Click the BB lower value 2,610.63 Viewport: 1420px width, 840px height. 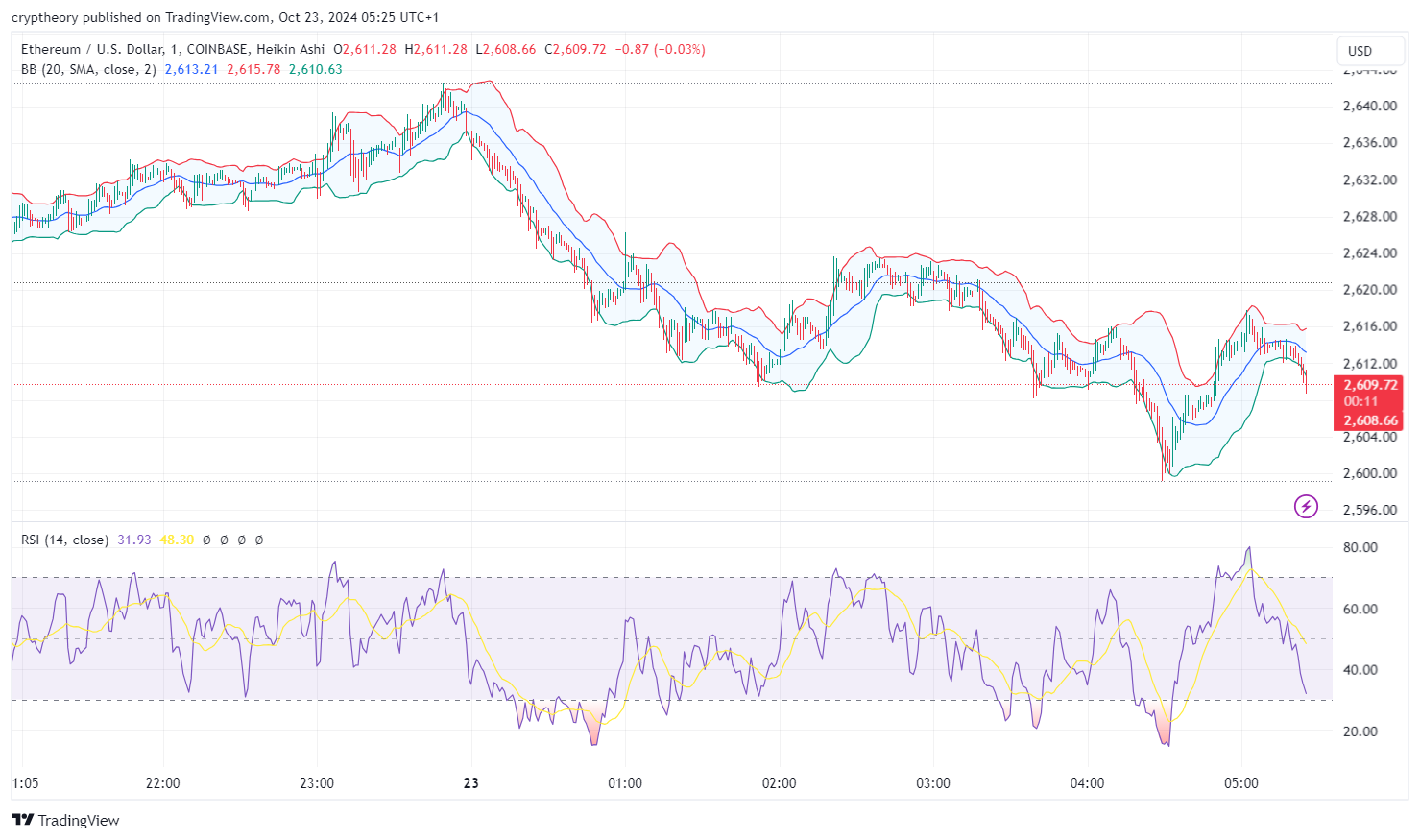coord(315,69)
